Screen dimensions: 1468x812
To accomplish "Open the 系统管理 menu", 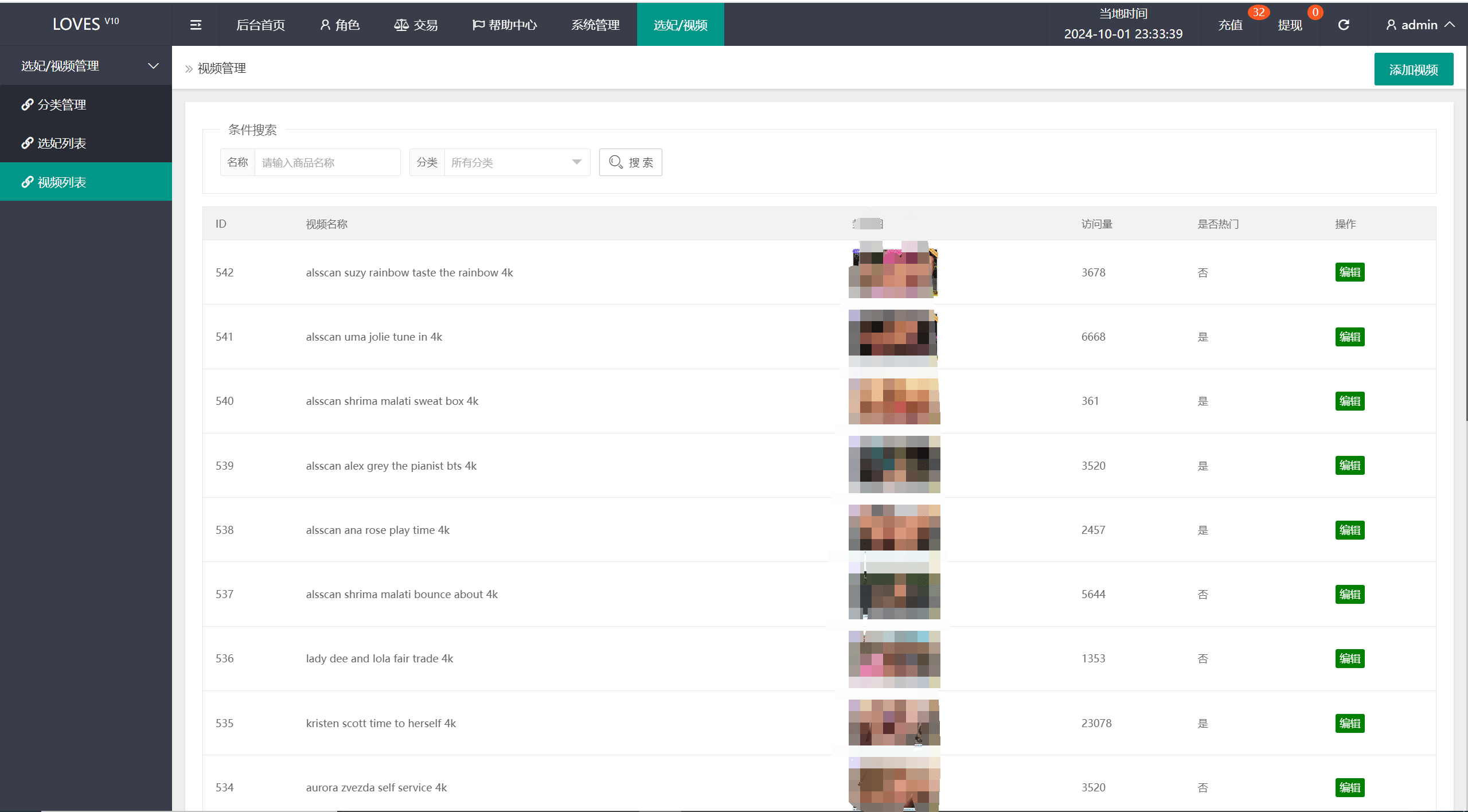I will click(595, 25).
